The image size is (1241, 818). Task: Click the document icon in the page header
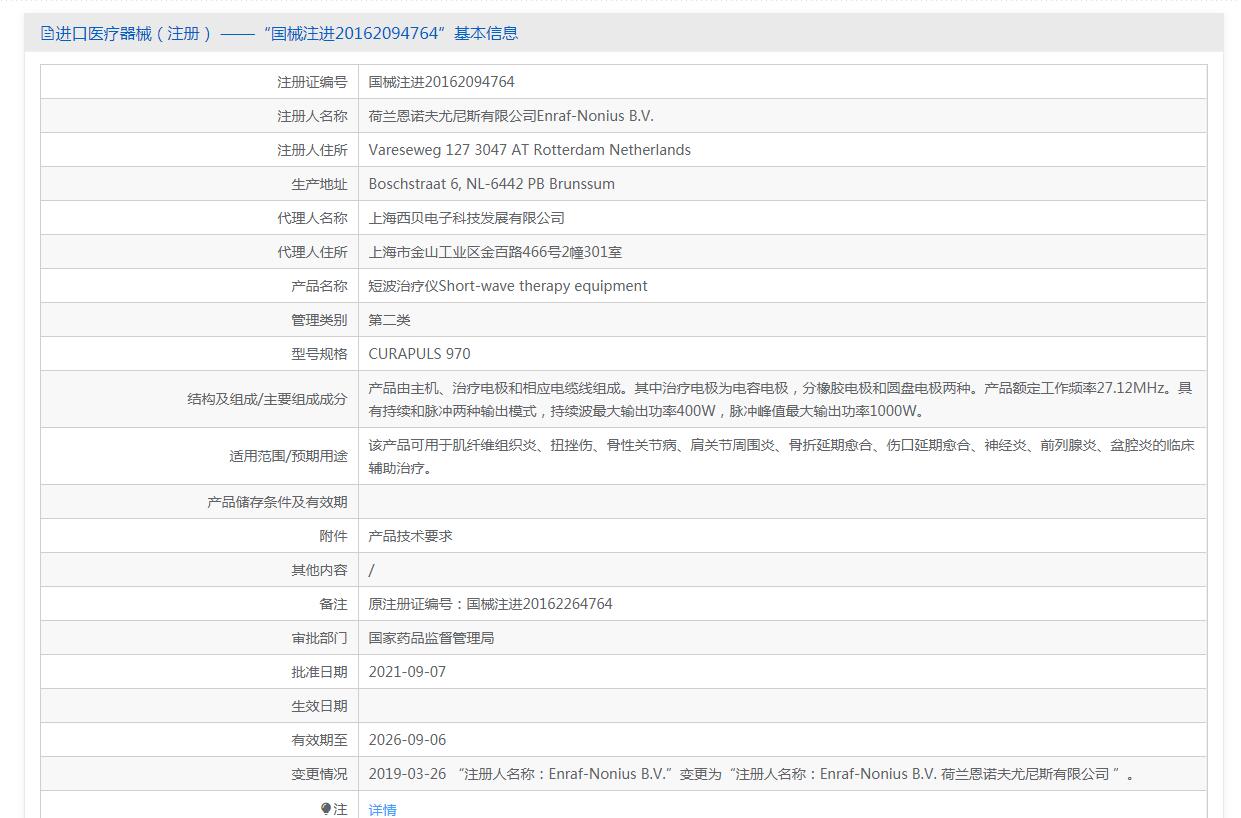(47, 33)
